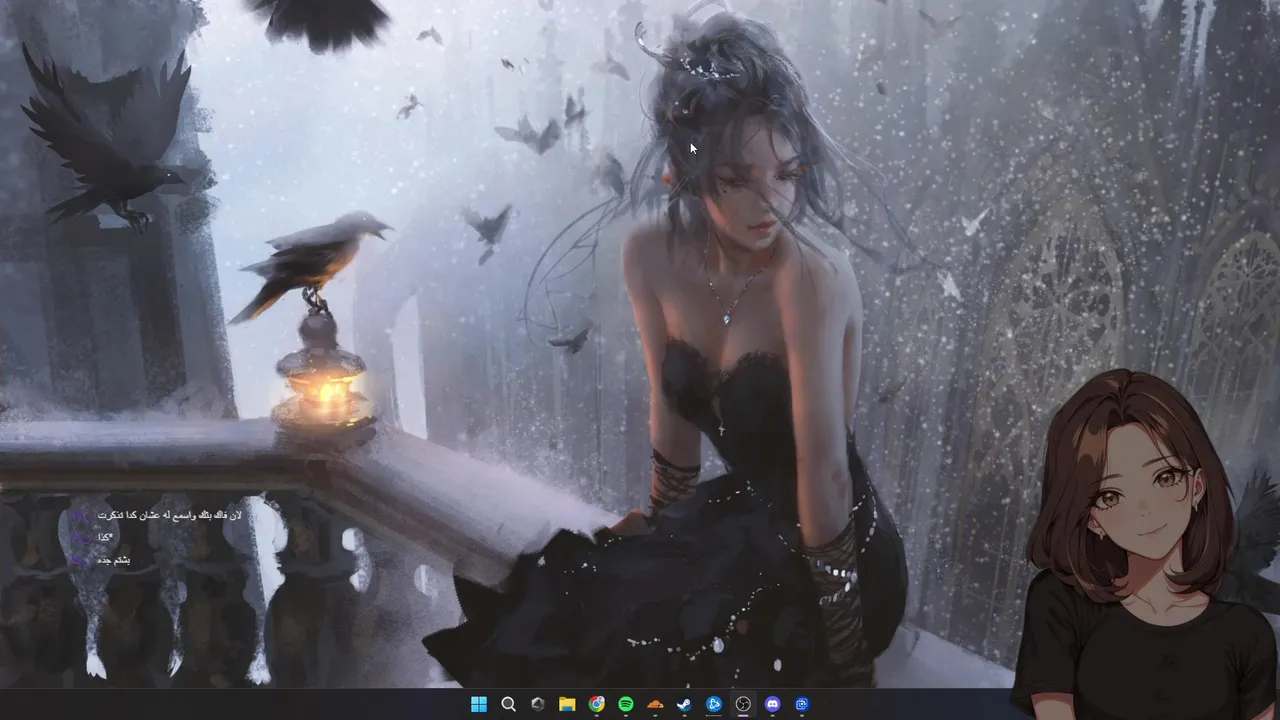Open File Explorer from the taskbar

click(x=567, y=704)
